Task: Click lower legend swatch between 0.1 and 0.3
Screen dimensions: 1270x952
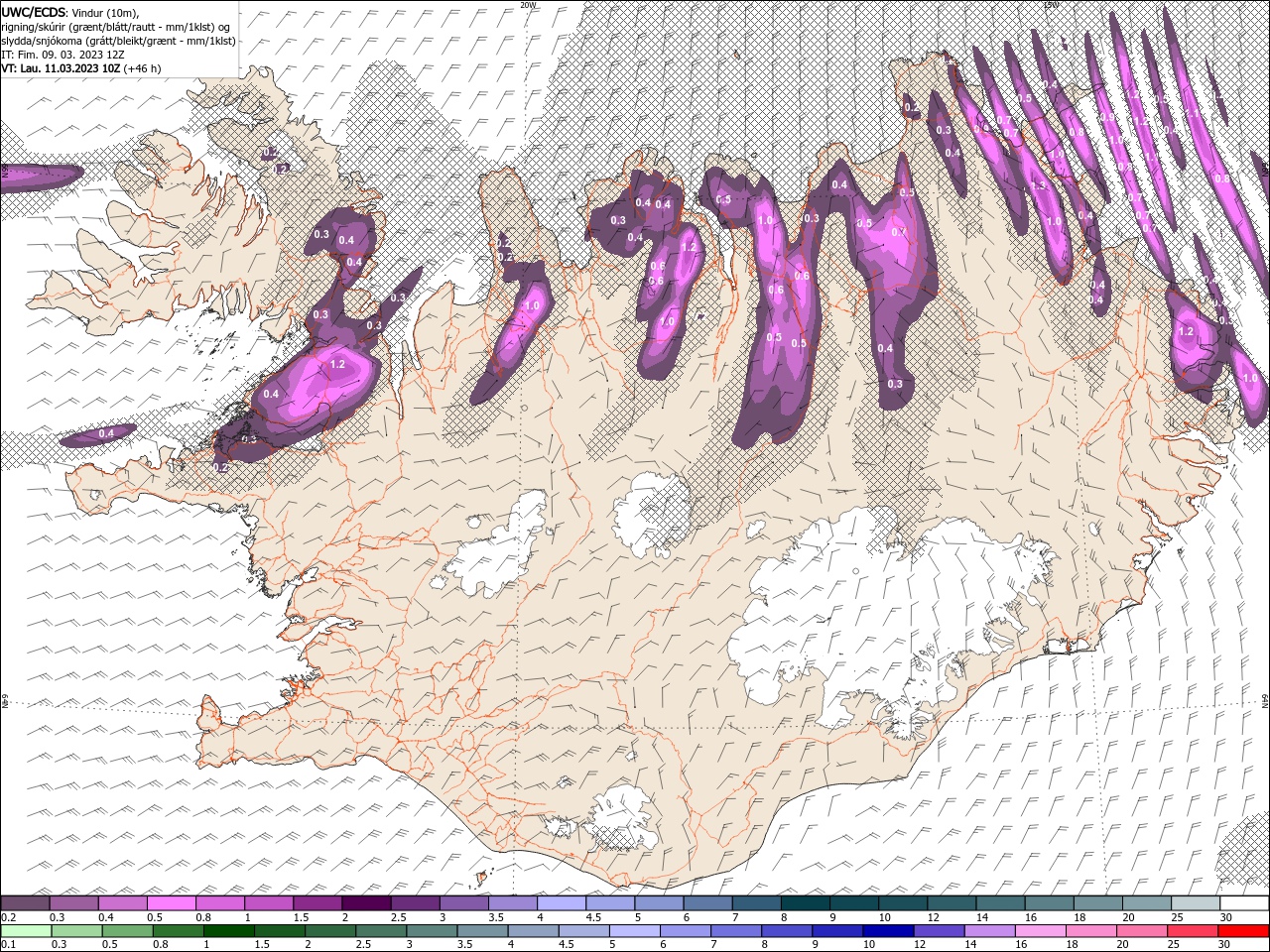Action: point(26,931)
